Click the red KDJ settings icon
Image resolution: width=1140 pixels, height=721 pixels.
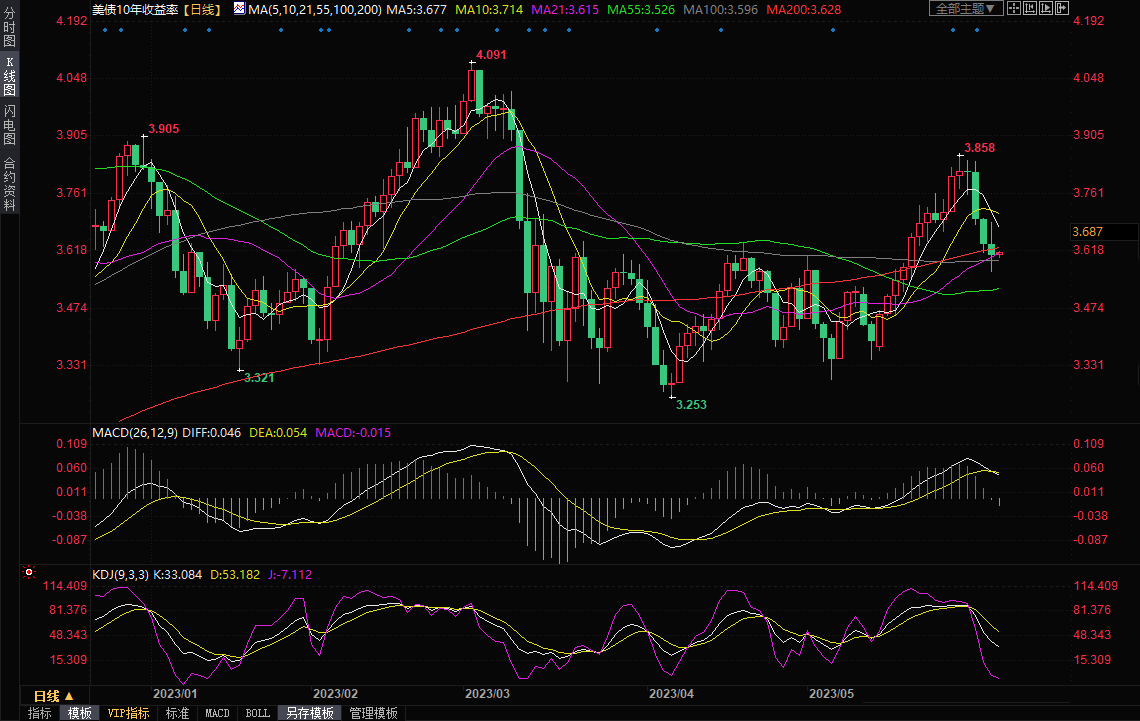29,573
